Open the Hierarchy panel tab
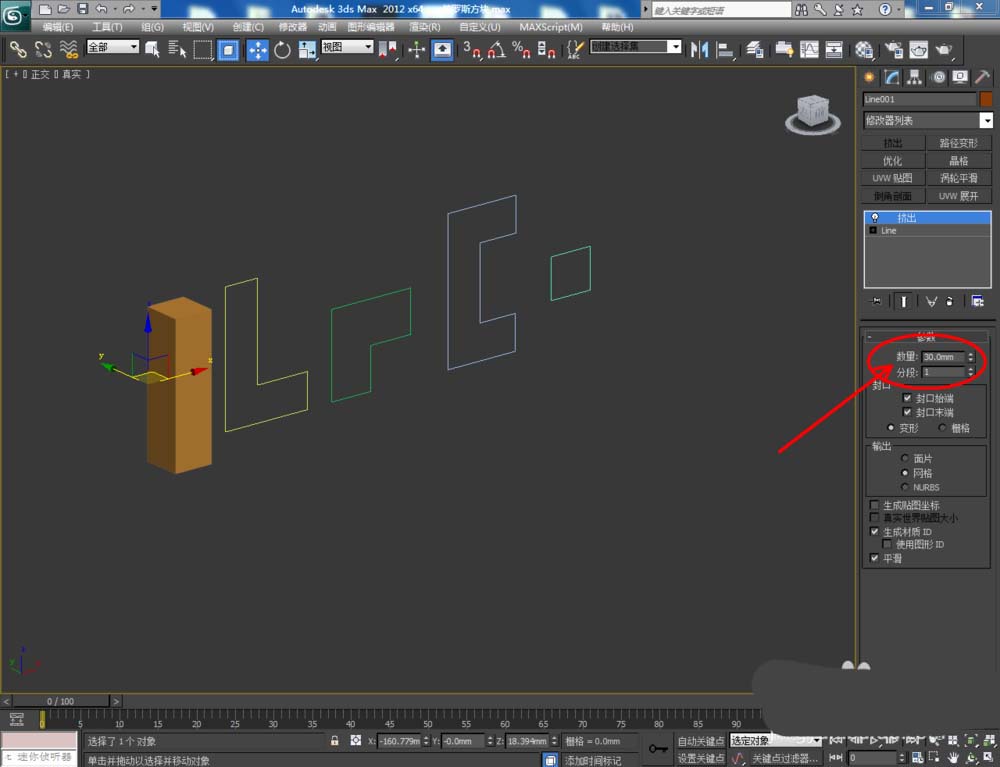 click(x=915, y=78)
